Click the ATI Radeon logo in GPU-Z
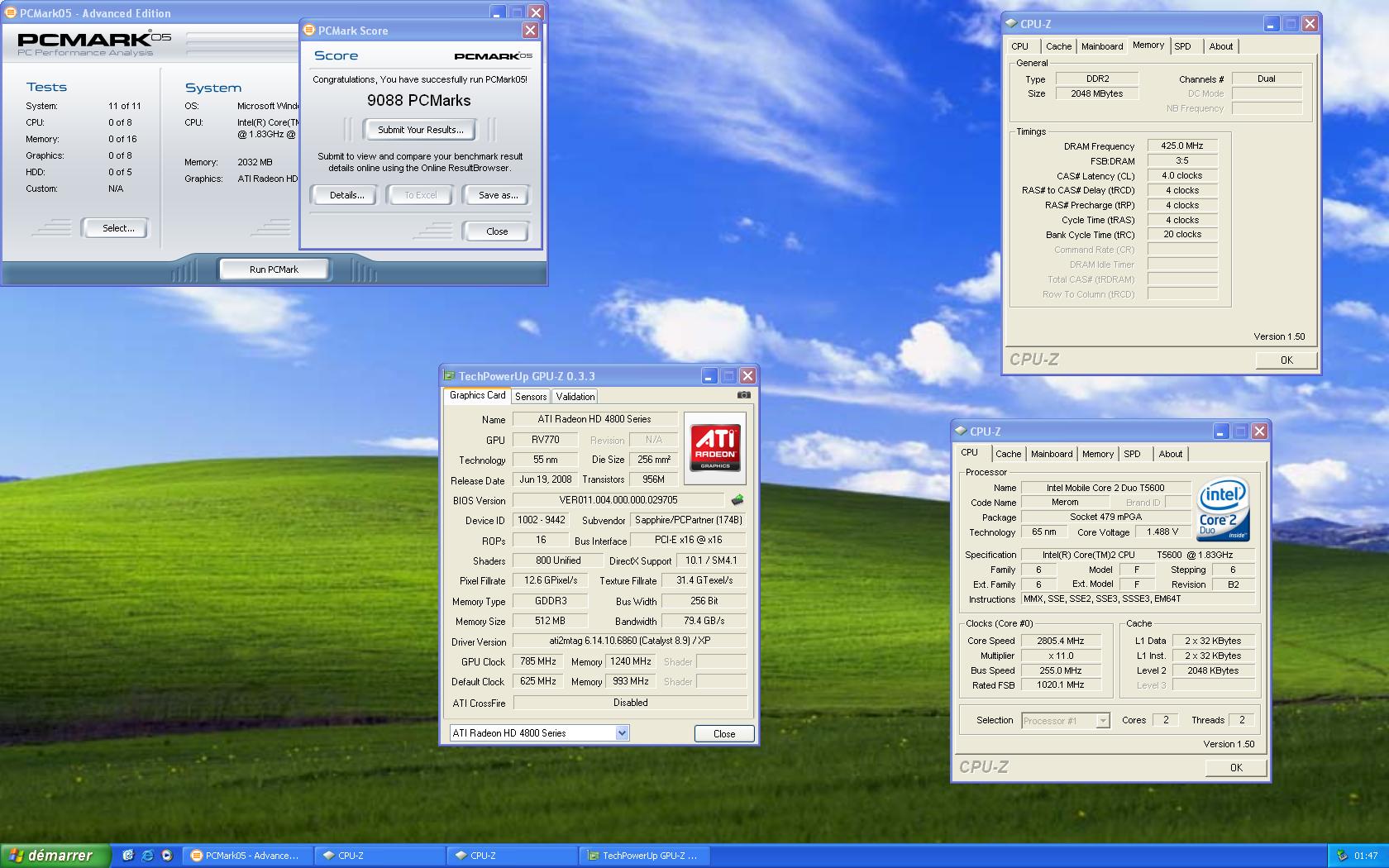Screen dimensions: 1389x868 [x=715, y=447]
